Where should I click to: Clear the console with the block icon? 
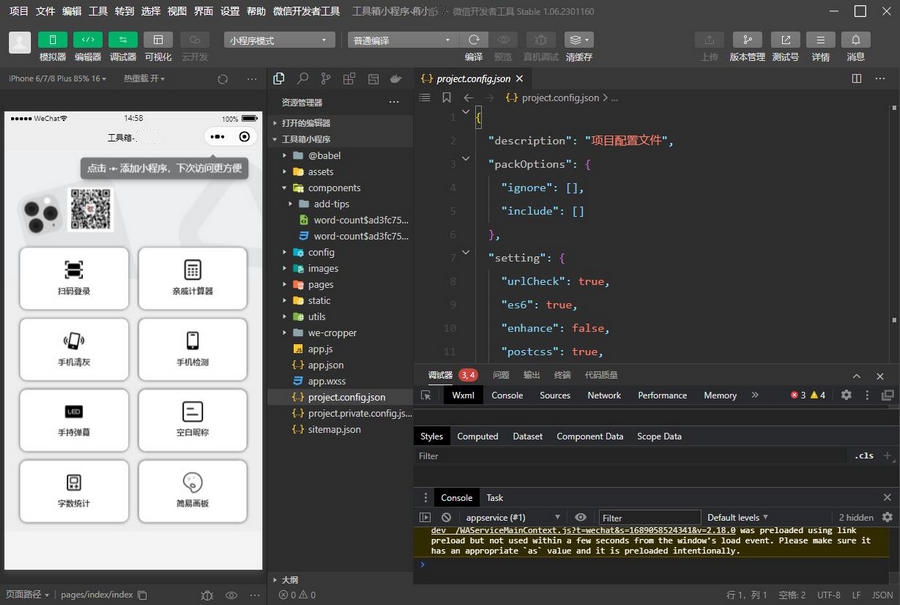click(x=446, y=517)
